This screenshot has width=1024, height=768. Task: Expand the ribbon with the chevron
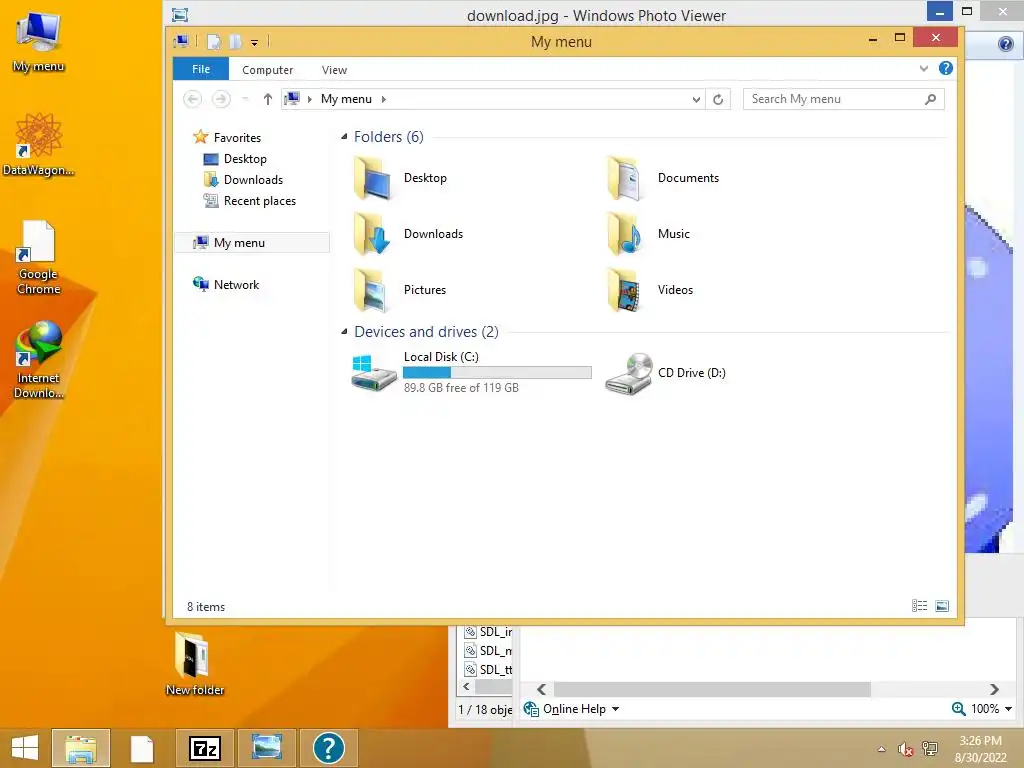tap(923, 69)
